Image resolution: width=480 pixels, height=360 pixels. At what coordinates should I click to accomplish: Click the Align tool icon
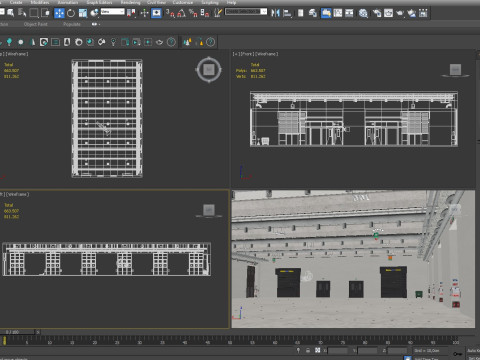pos(287,13)
